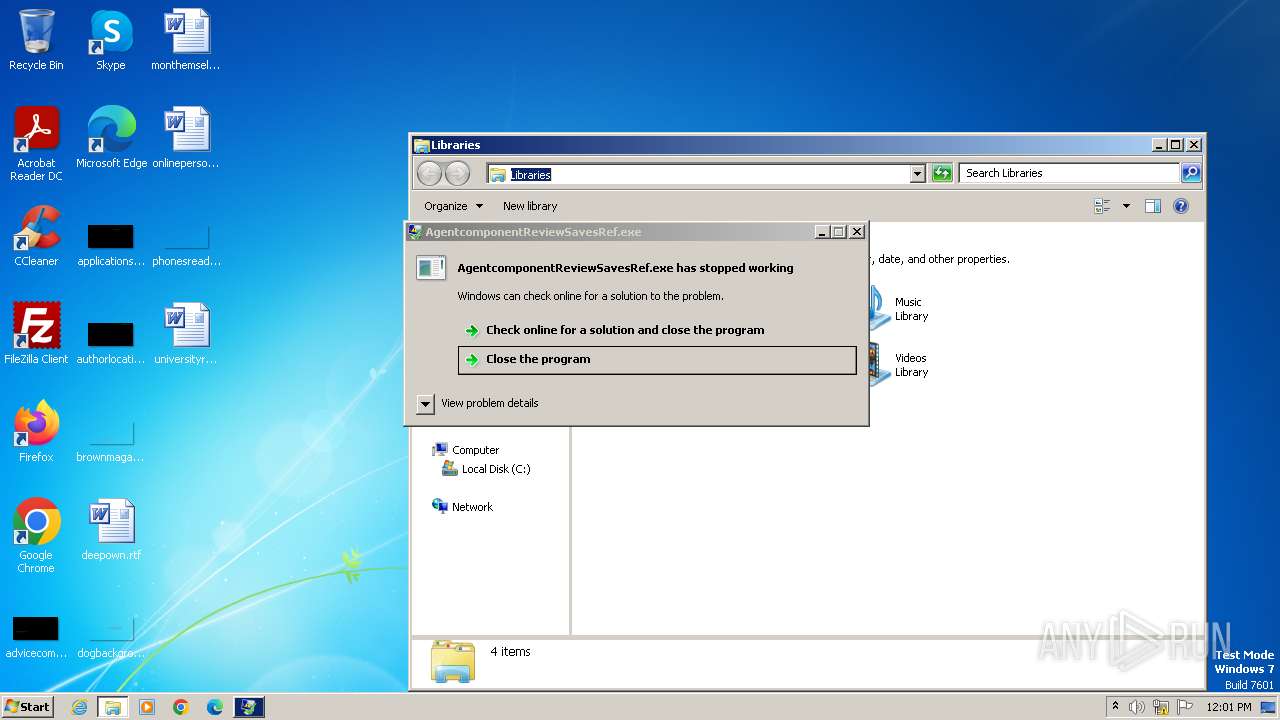The image size is (1280, 720).
Task: Select the dogbackgro desktop file
Action: pos(111,637)
